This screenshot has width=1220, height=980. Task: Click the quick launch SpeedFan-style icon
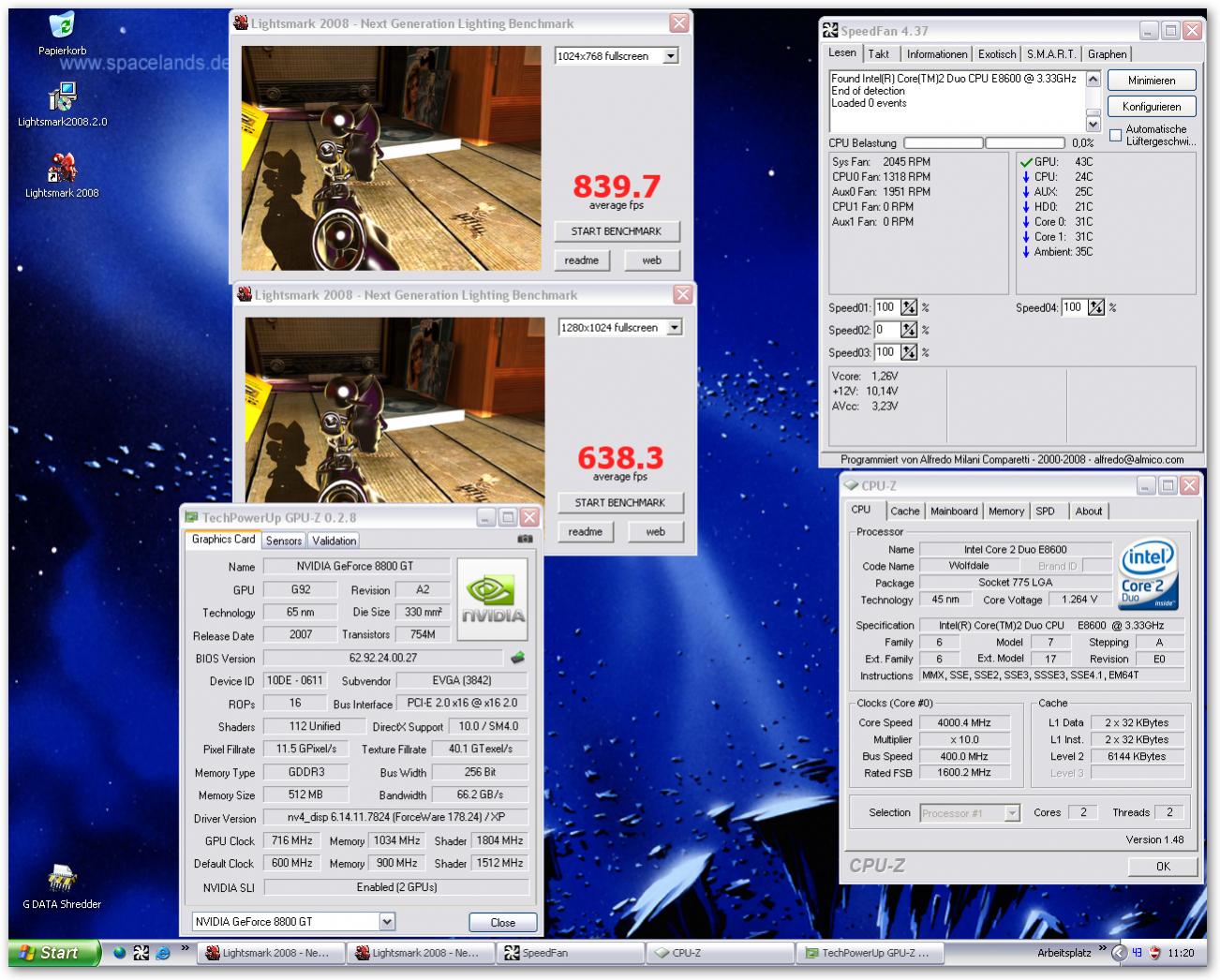click(141, 953)
